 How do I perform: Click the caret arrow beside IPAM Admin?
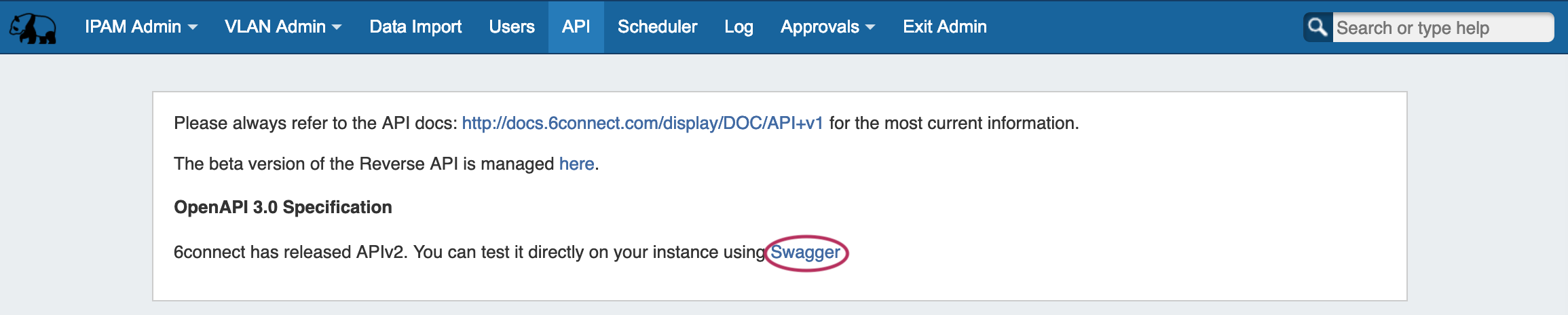(x=193, y=28)
